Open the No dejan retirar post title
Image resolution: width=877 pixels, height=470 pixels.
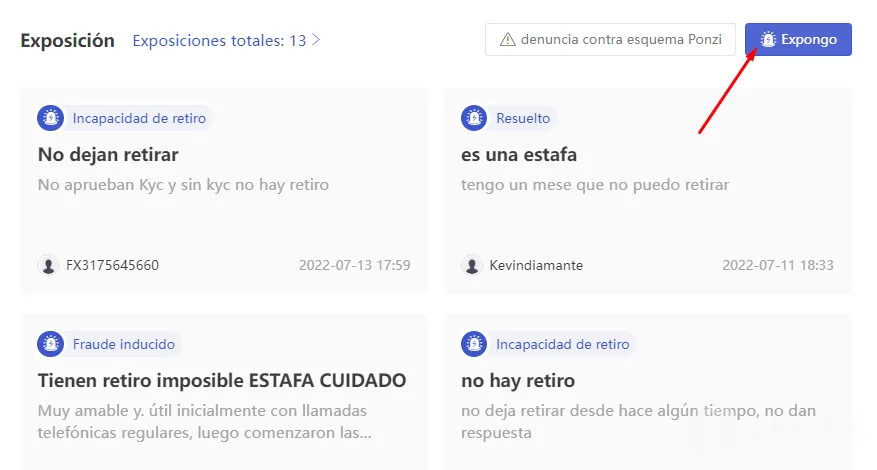coord(108,154)
